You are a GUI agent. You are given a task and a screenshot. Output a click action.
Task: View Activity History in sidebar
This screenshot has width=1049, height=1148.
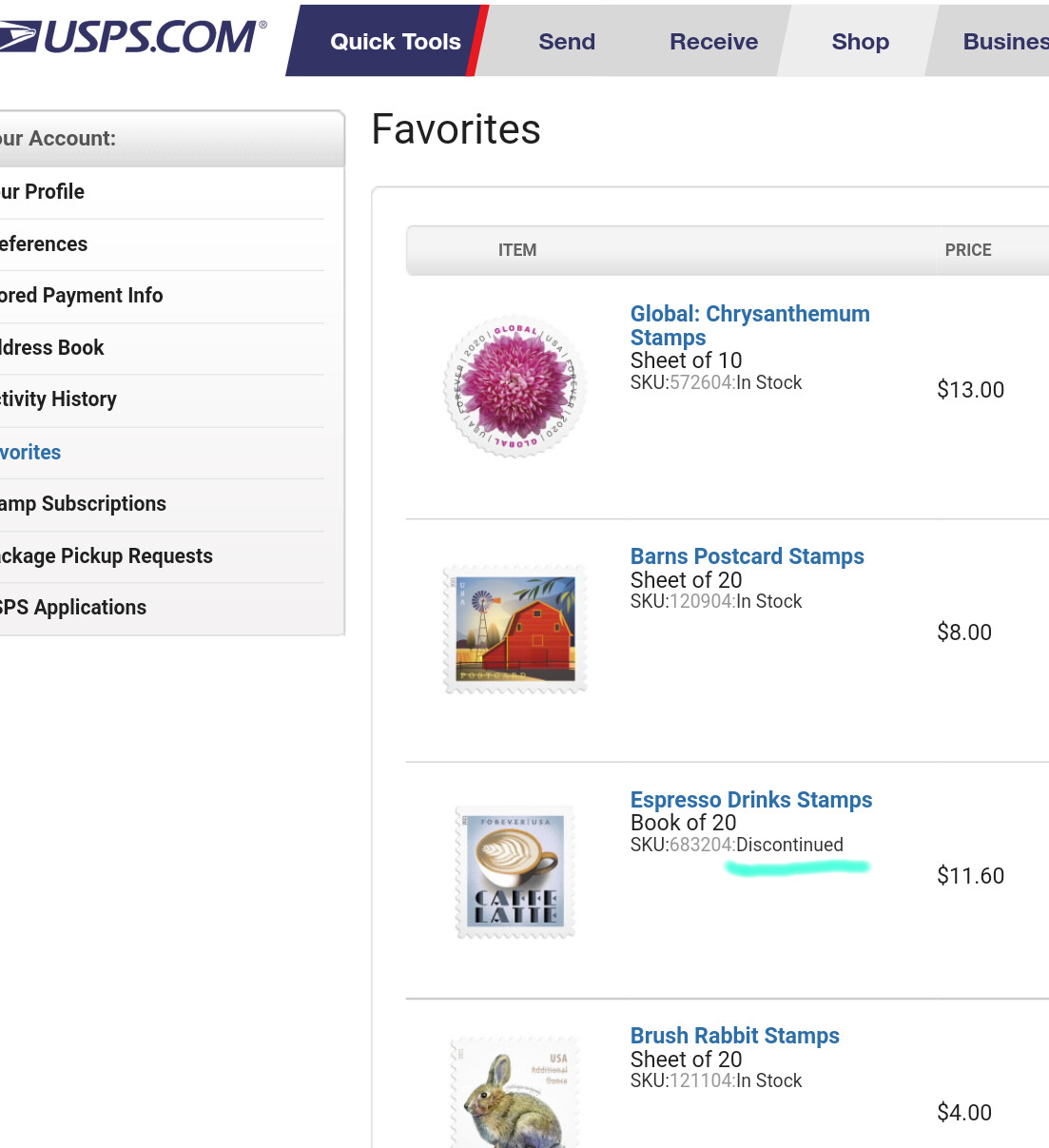(x=59, y=399)
